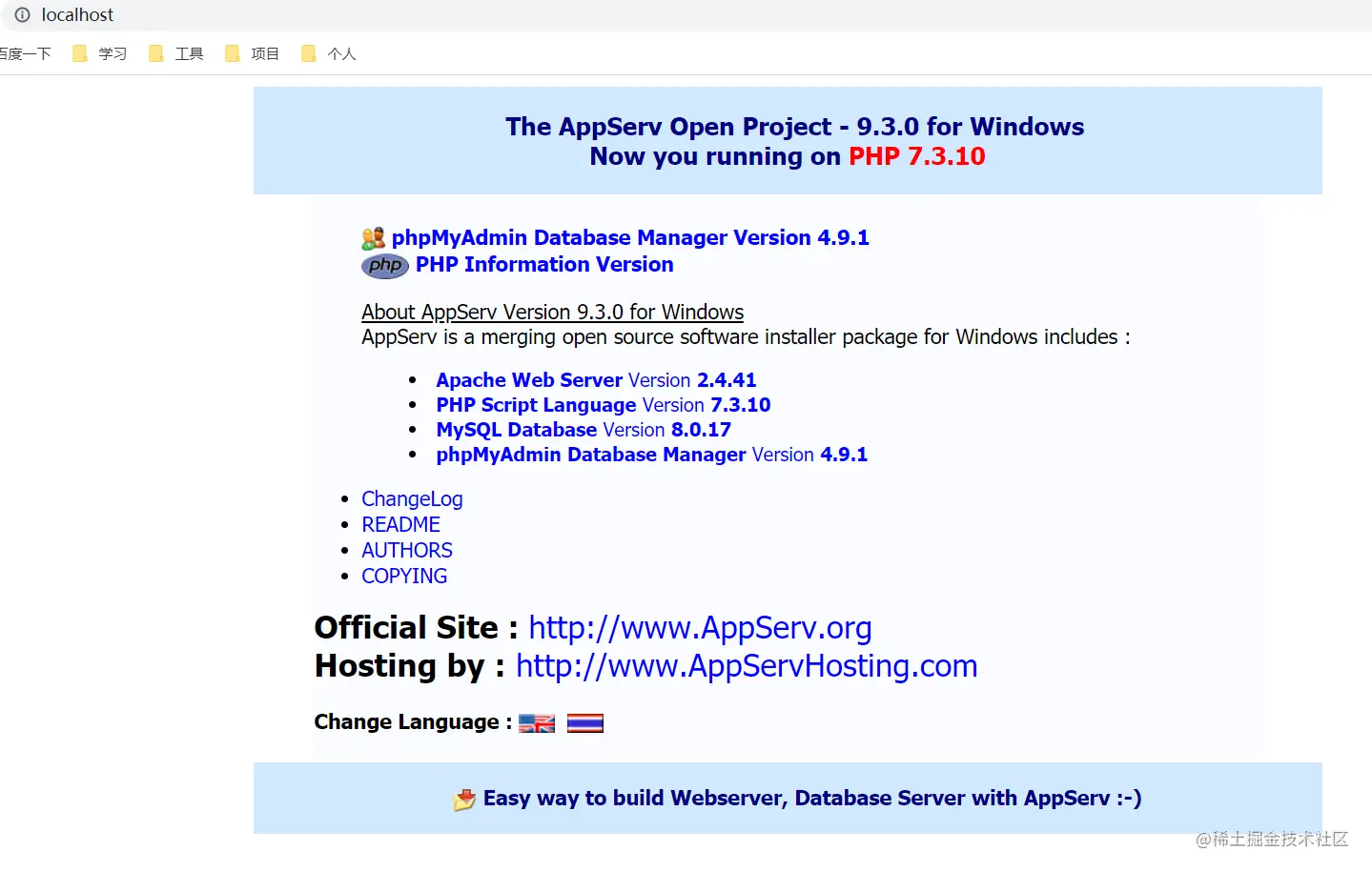Image resolution: width=1372 pixels, height=872 pixels.
Task: Click the phpMyAdmin users icon
Action: [x=373, y=238]
